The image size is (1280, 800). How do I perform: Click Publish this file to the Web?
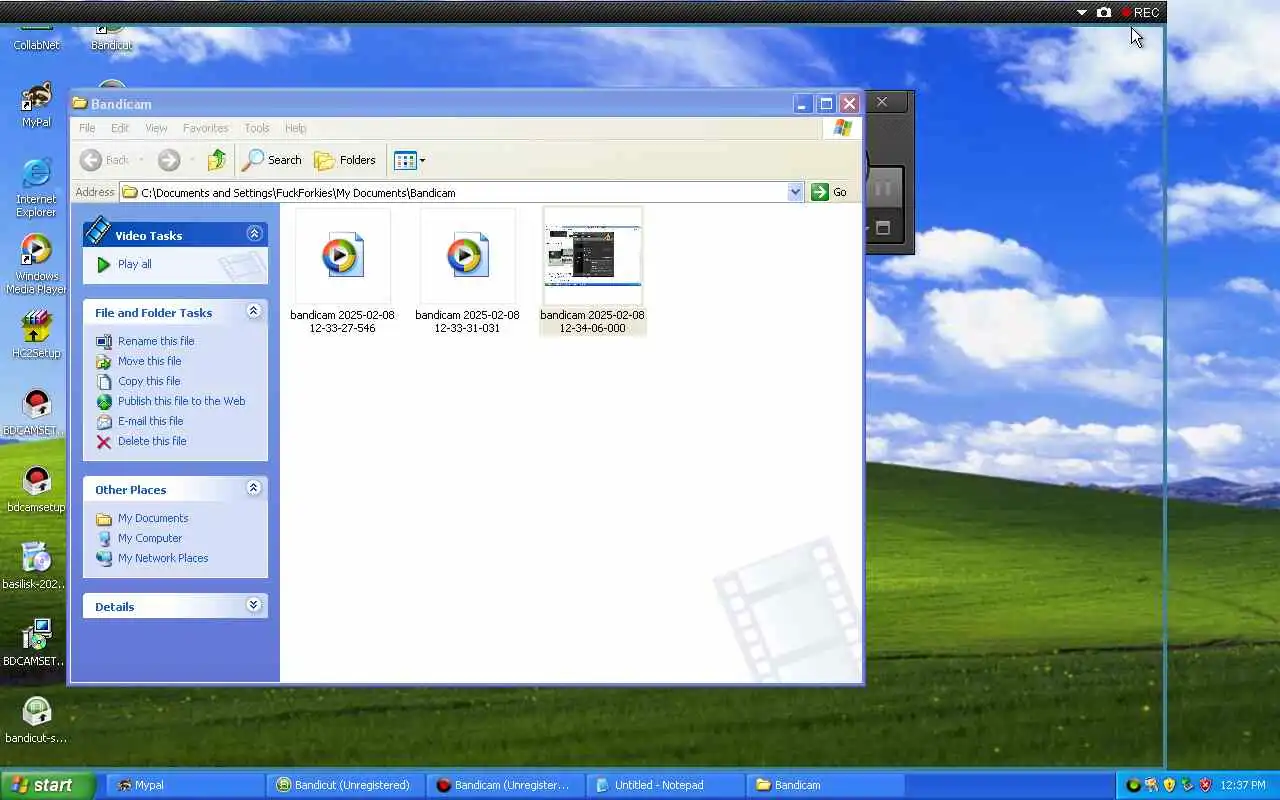(181, 401)
